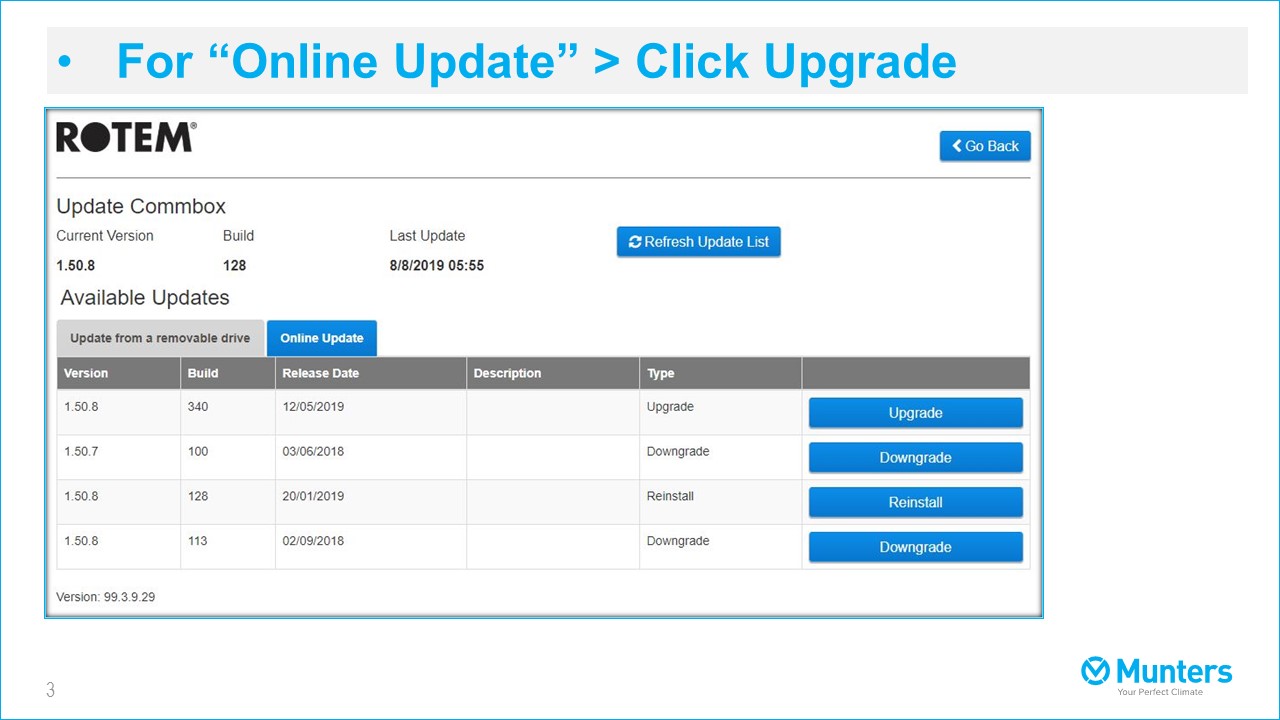Click the Munters circular logo icon
1280x720 pixels.
1094,672
